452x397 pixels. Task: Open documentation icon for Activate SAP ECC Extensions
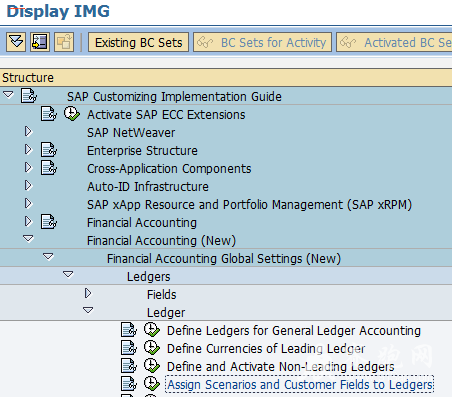click(49, 114)
